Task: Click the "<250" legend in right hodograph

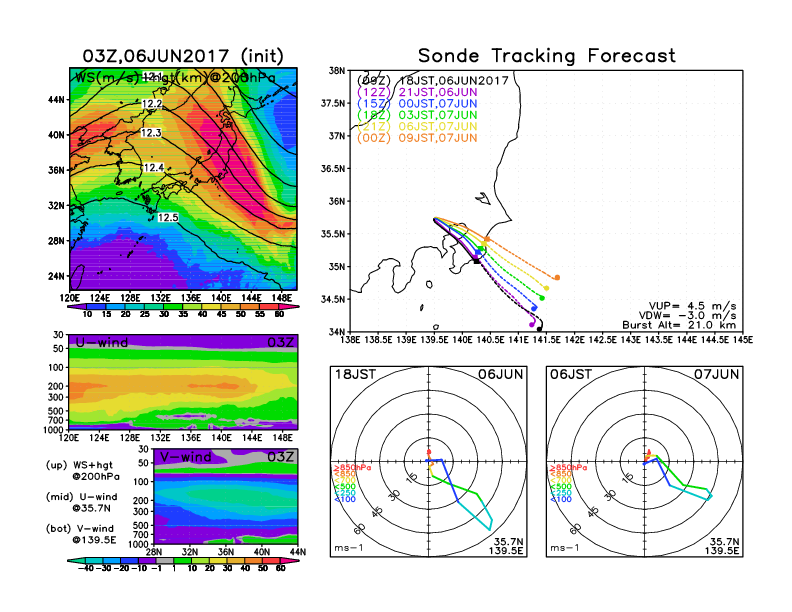Action: click(561, 493)
